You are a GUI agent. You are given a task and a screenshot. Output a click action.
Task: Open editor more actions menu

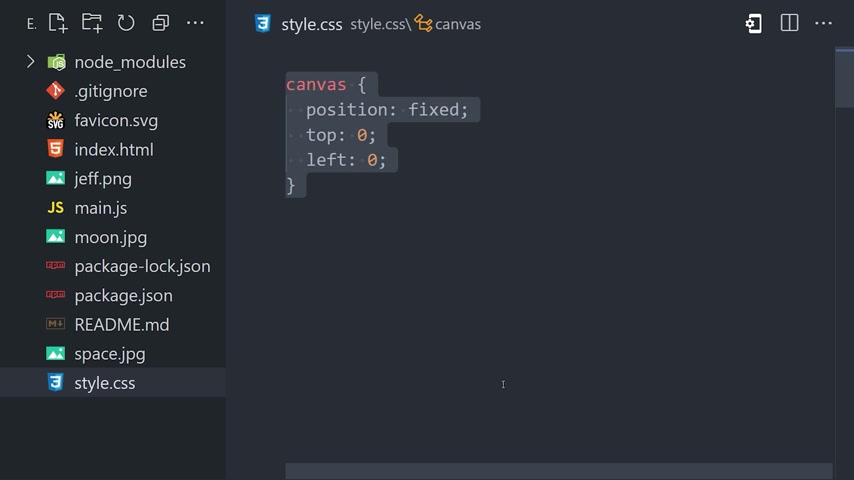pyautogui.click(x=823, y=23)
